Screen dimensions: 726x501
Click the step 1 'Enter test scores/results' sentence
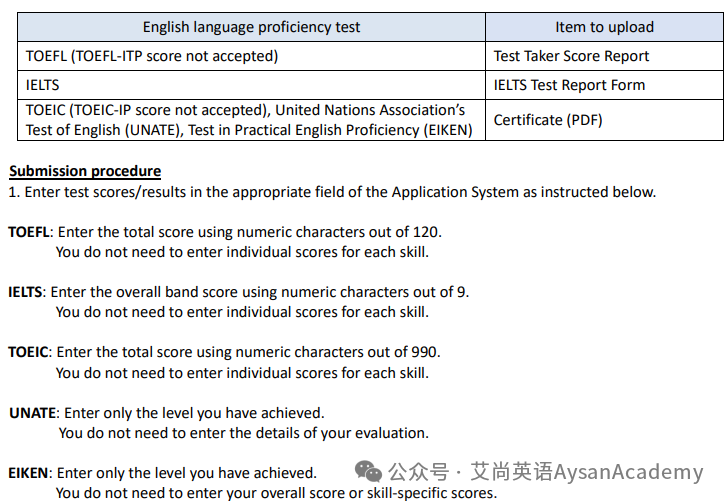pos(332,192)
